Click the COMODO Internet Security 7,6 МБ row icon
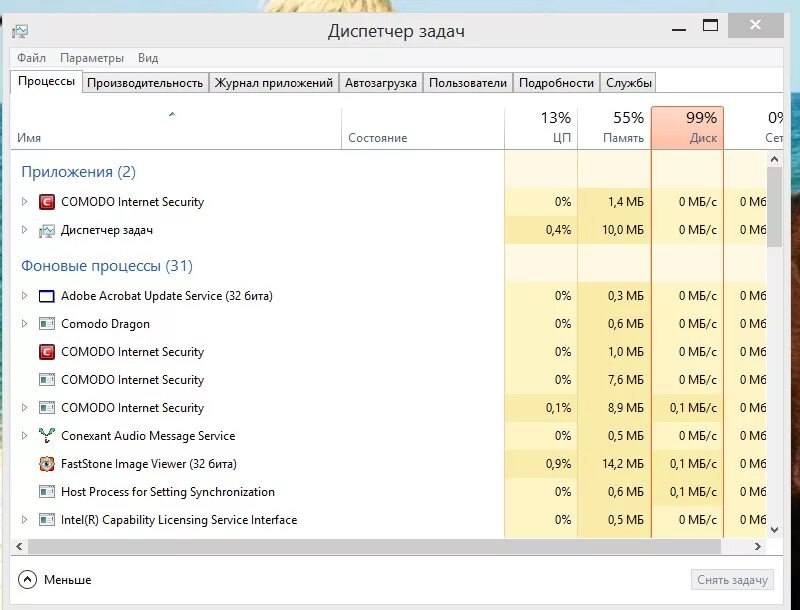The height and width of the screenshot is (610, 800). click(47, 380)
